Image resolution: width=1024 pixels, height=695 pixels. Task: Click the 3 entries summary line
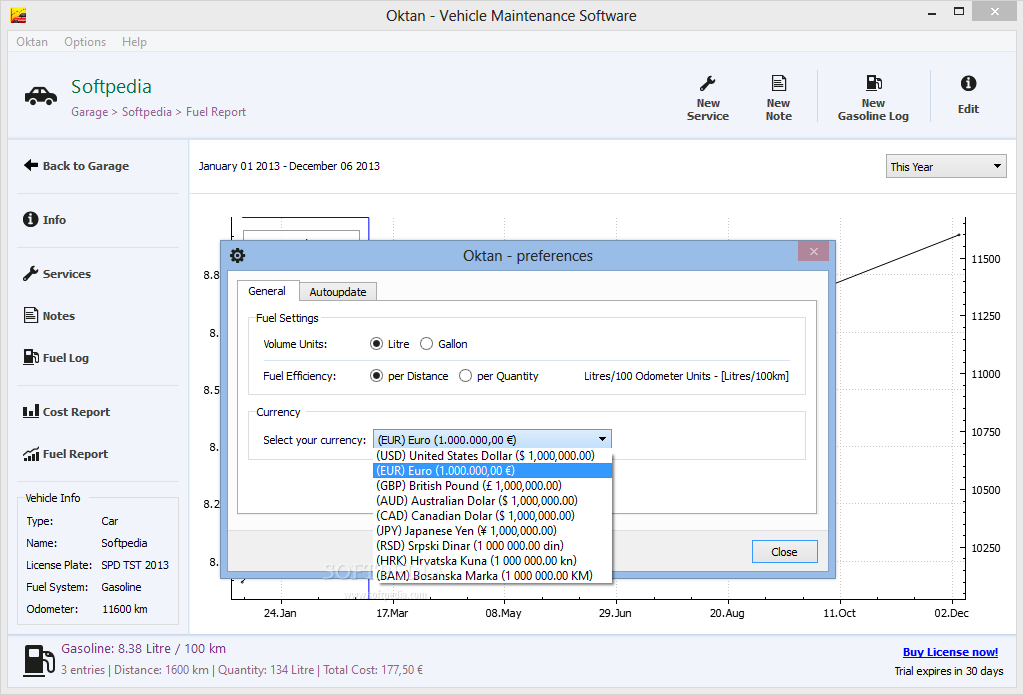(x=242, y=670)
